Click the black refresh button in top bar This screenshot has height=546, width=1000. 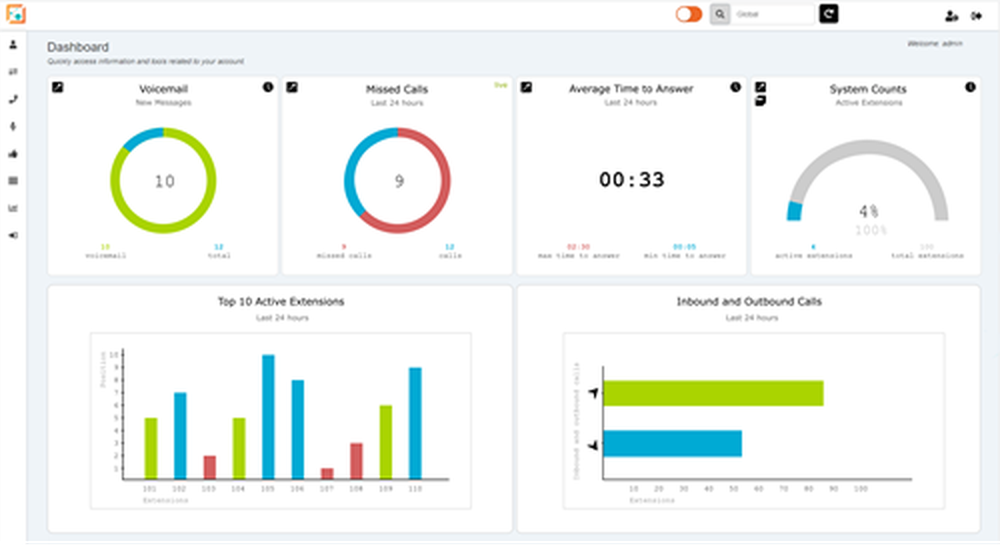(x=828, y=13)
